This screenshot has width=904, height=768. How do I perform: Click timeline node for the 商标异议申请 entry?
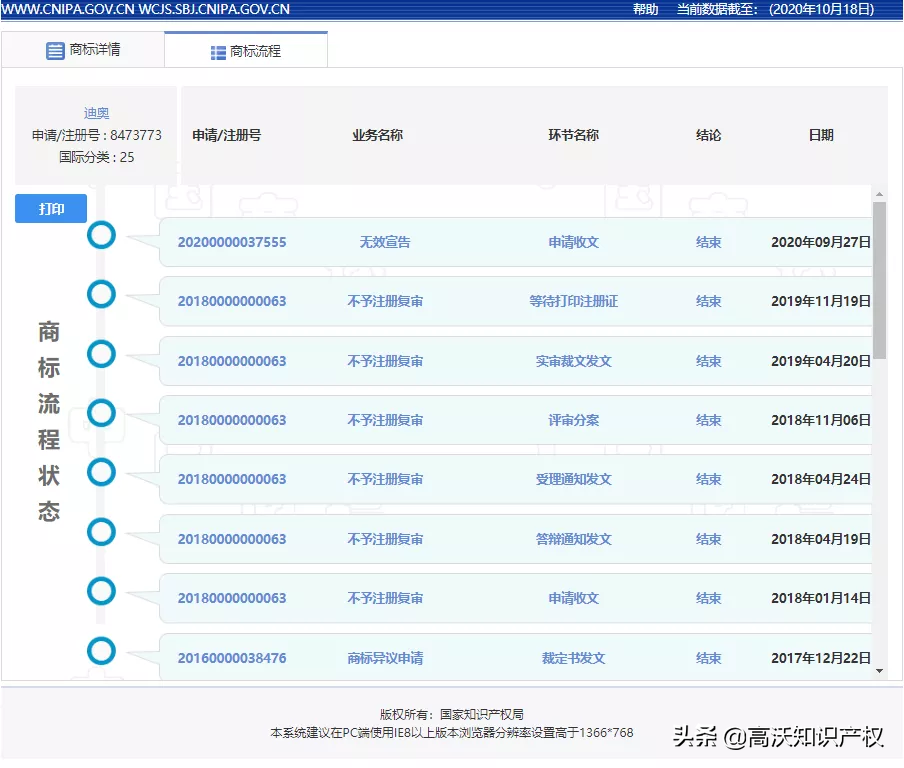101,651
